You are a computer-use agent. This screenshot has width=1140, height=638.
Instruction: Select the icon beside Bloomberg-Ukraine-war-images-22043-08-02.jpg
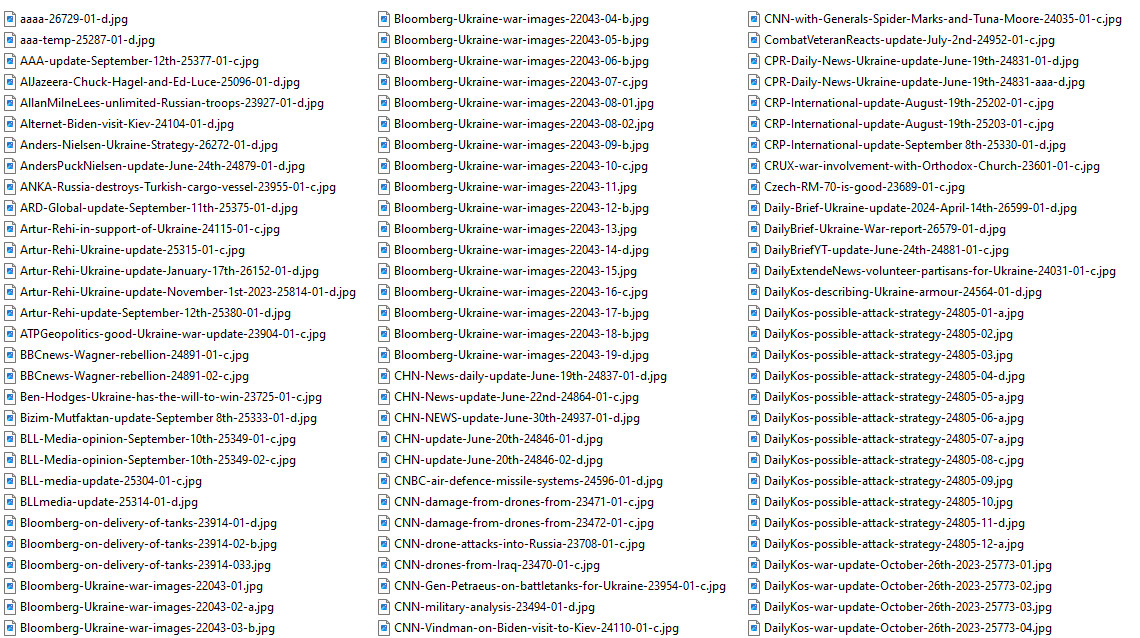(x=384, y=124)
